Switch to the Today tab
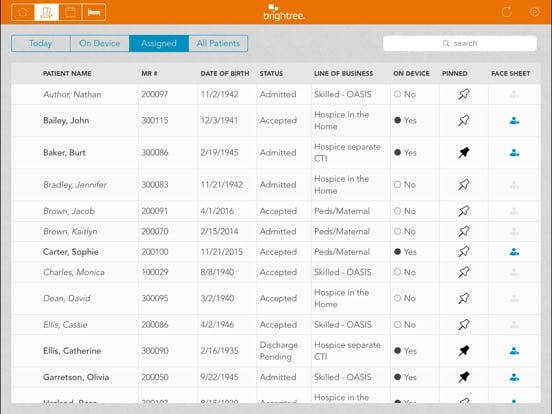The height and width of the screenshot is (414, 552). tap(41, 43)
